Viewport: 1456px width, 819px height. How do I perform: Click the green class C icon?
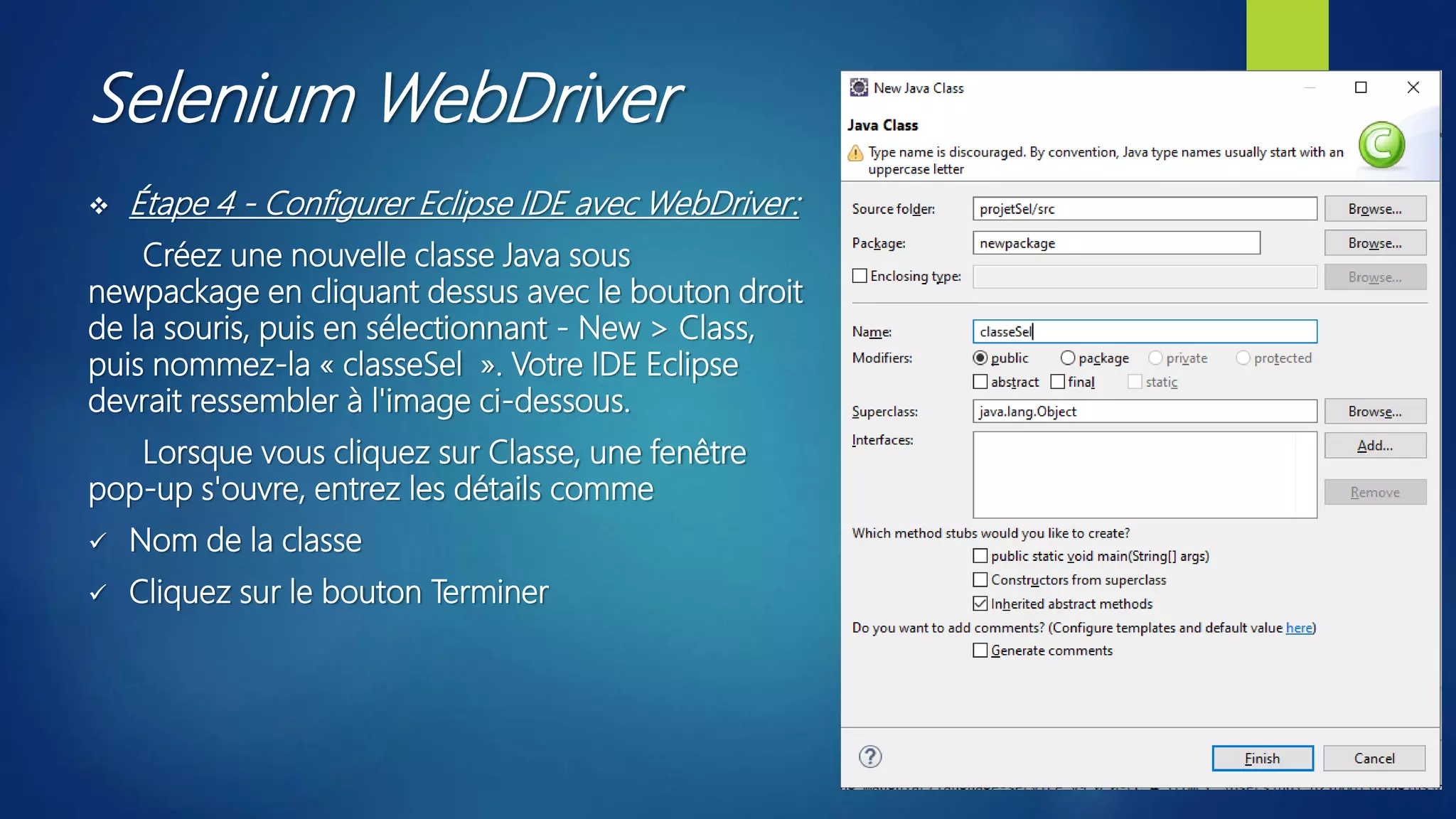click(1381, 145)
